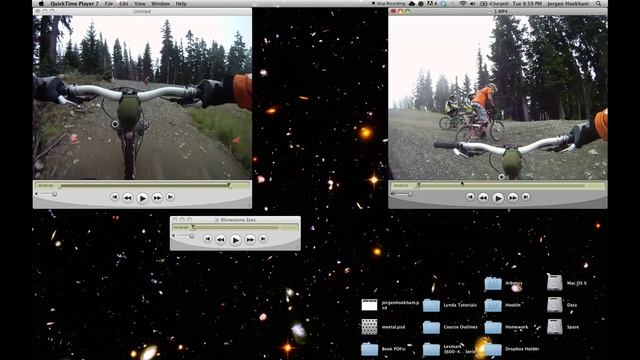Play the video in the 1.MP4 window
The width and height of the screenshot is (640, 360).
(x=498, y=198)
